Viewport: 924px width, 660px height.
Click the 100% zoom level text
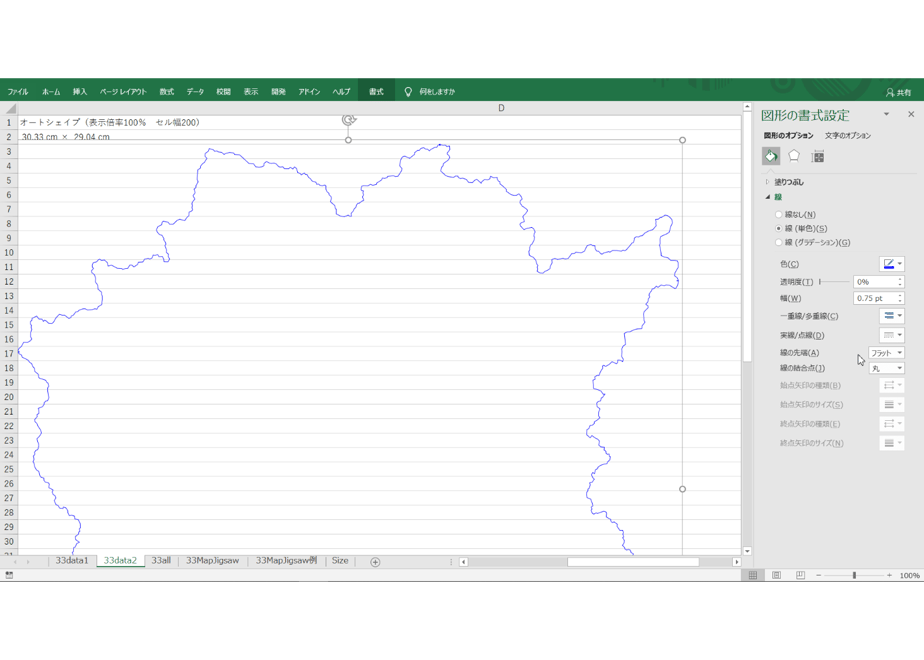(909, 575)
